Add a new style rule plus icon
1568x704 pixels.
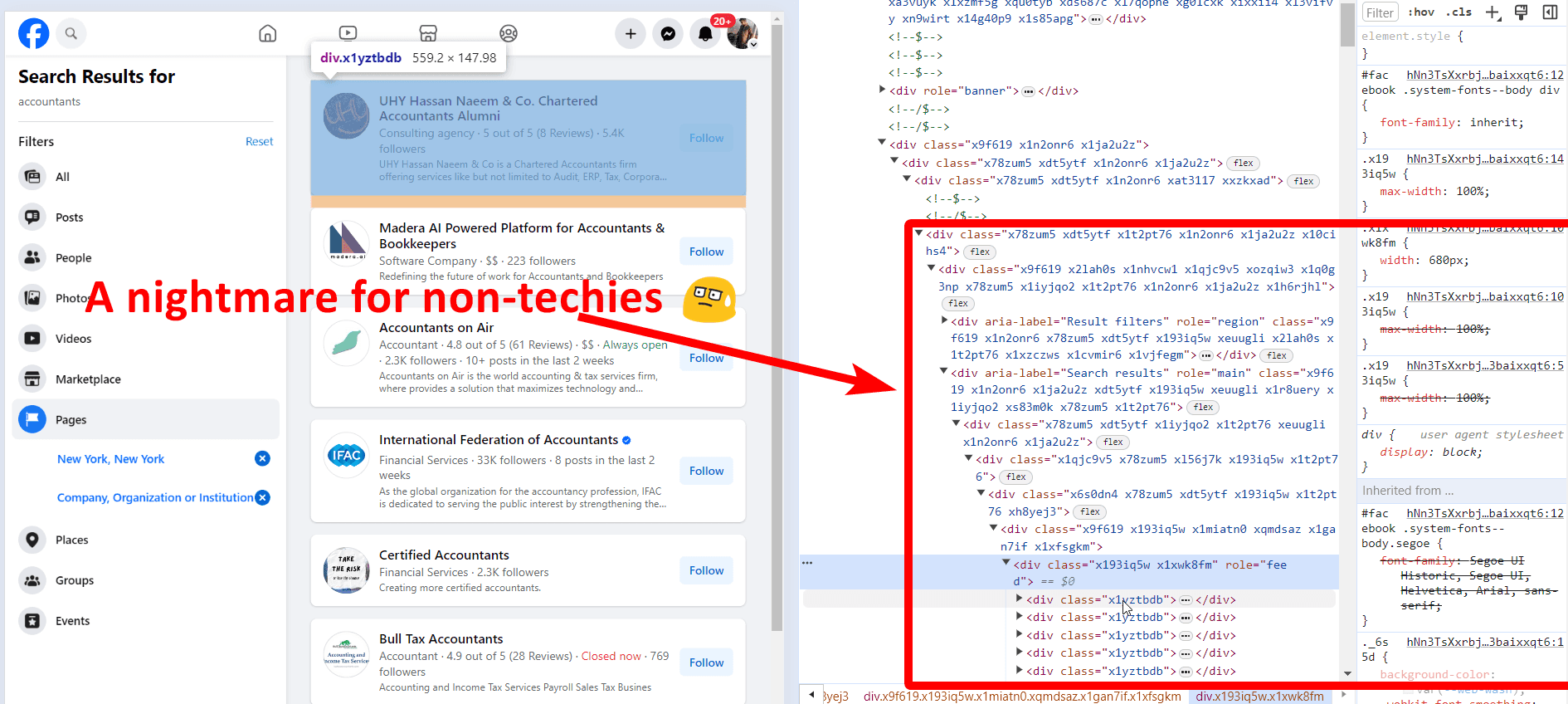(1493, 12)
